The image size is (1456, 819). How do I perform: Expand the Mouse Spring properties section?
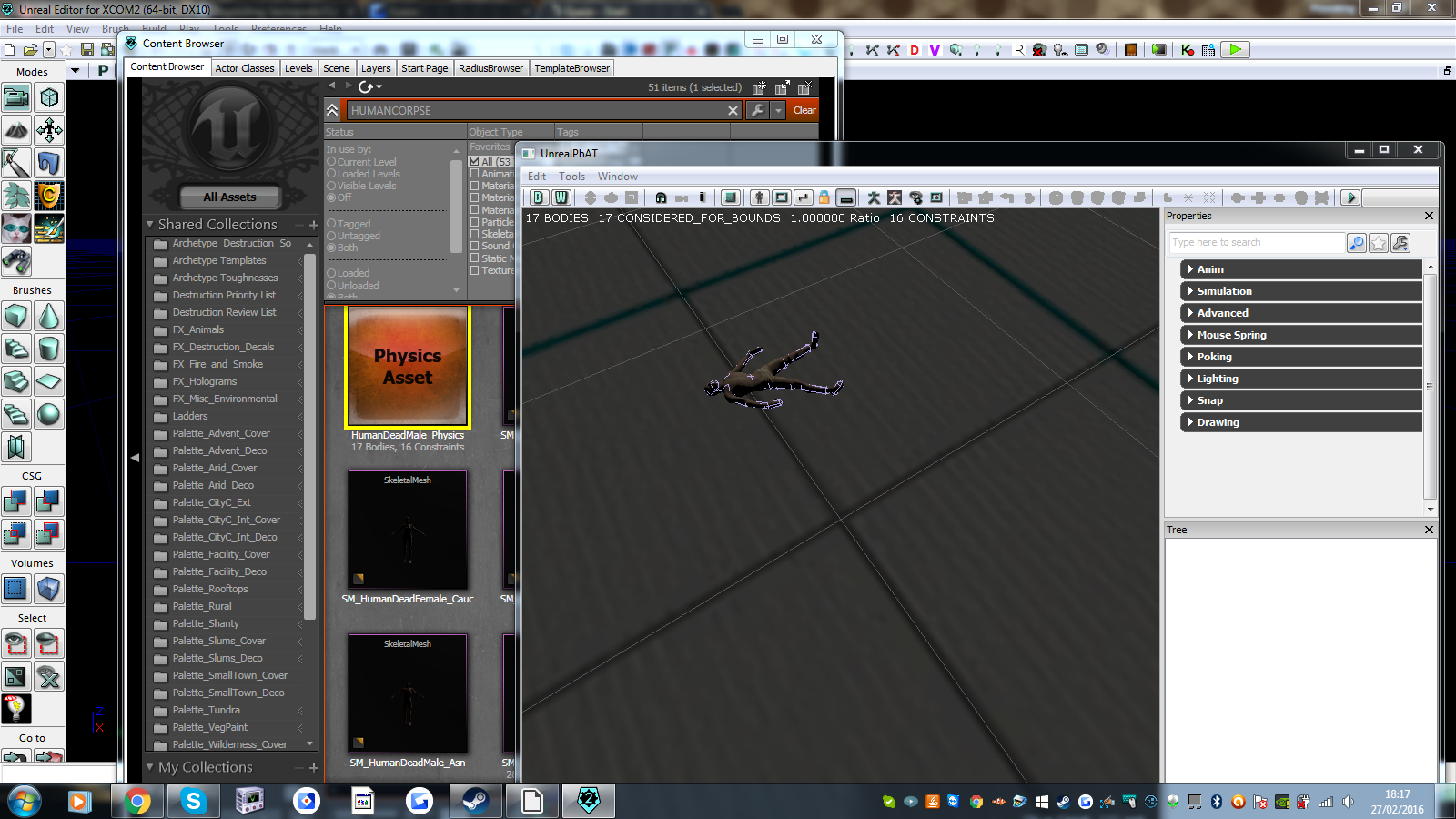click(x=1300, y=335)
